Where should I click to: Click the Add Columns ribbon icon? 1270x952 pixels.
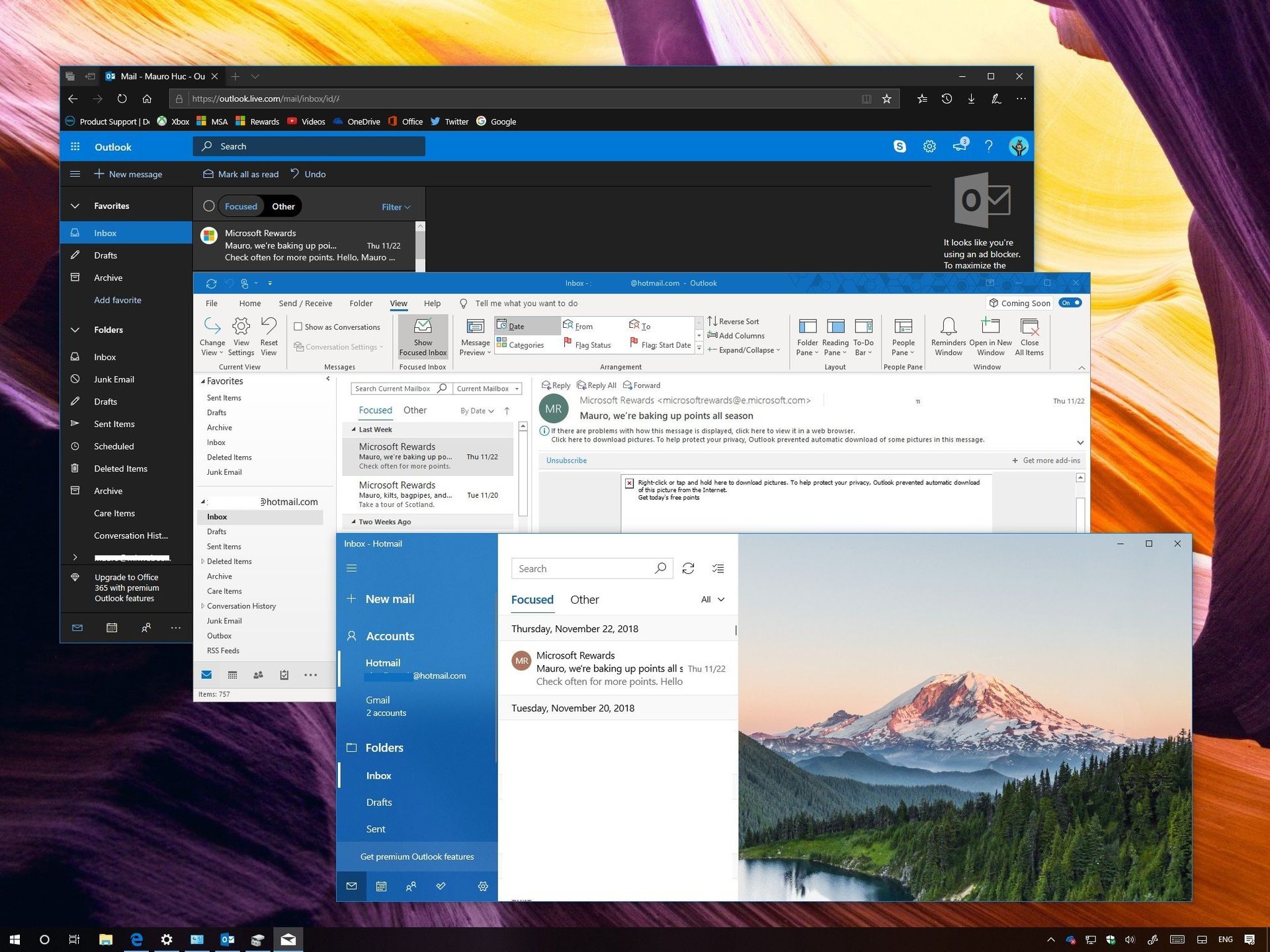pyautogui.click(x=736, y=335)
